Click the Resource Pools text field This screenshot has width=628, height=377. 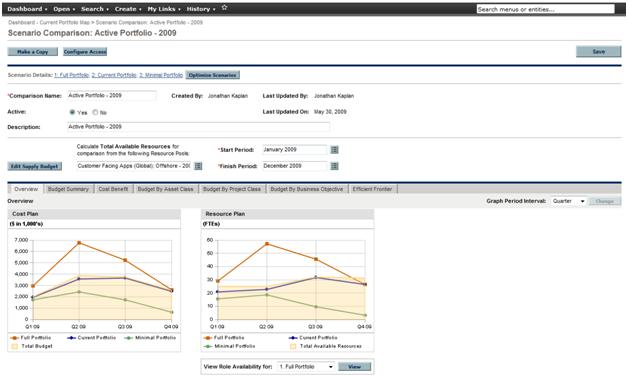click(134, 166)
